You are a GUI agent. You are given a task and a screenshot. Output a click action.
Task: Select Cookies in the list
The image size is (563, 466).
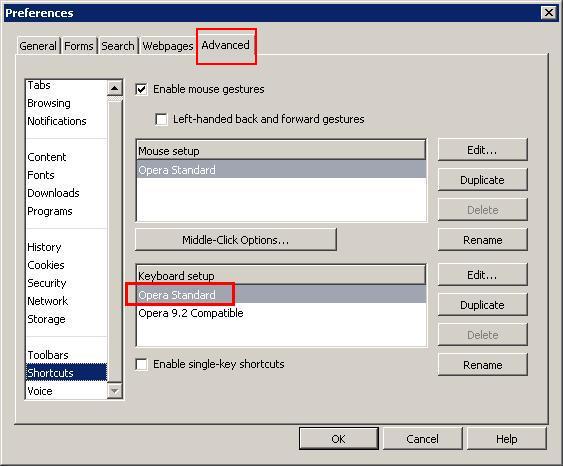pos(66,265)
